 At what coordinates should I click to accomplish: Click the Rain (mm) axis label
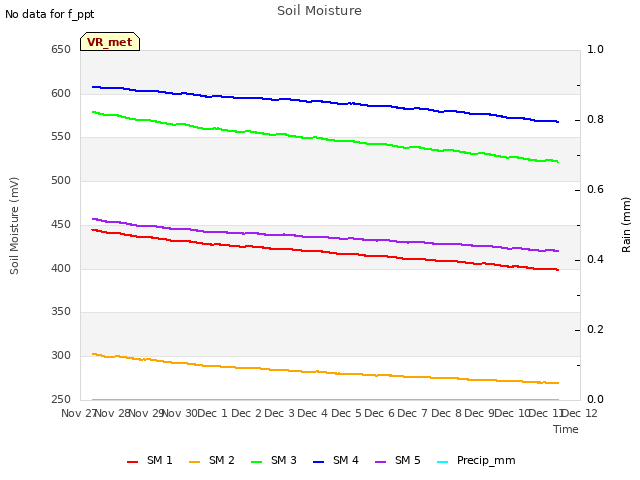(x=626, y=225)
